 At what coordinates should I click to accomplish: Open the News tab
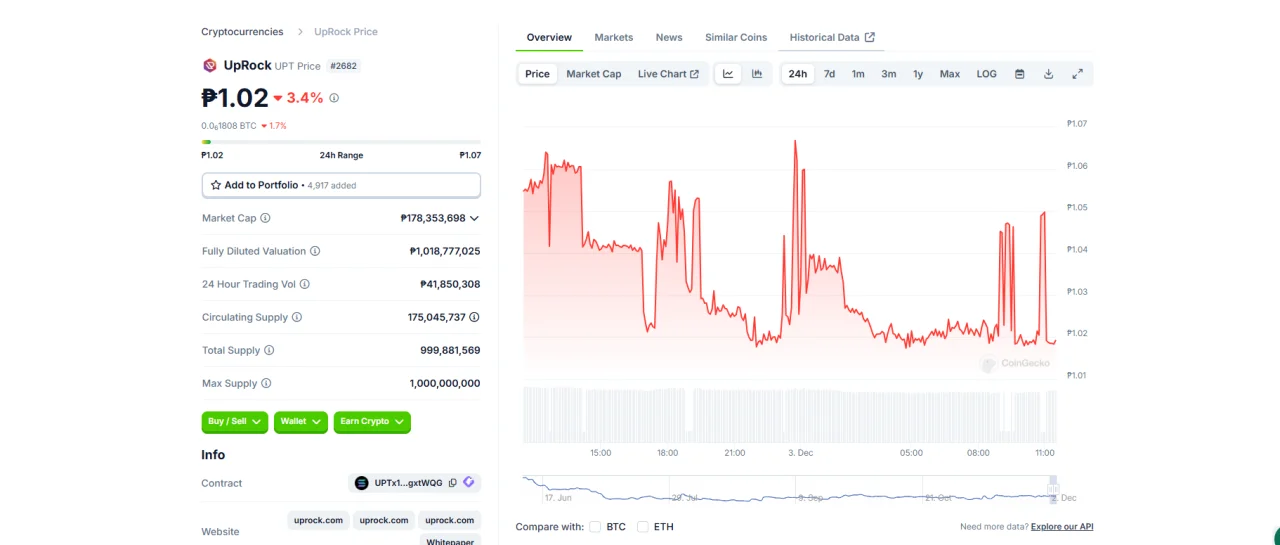tap(669, 37)
